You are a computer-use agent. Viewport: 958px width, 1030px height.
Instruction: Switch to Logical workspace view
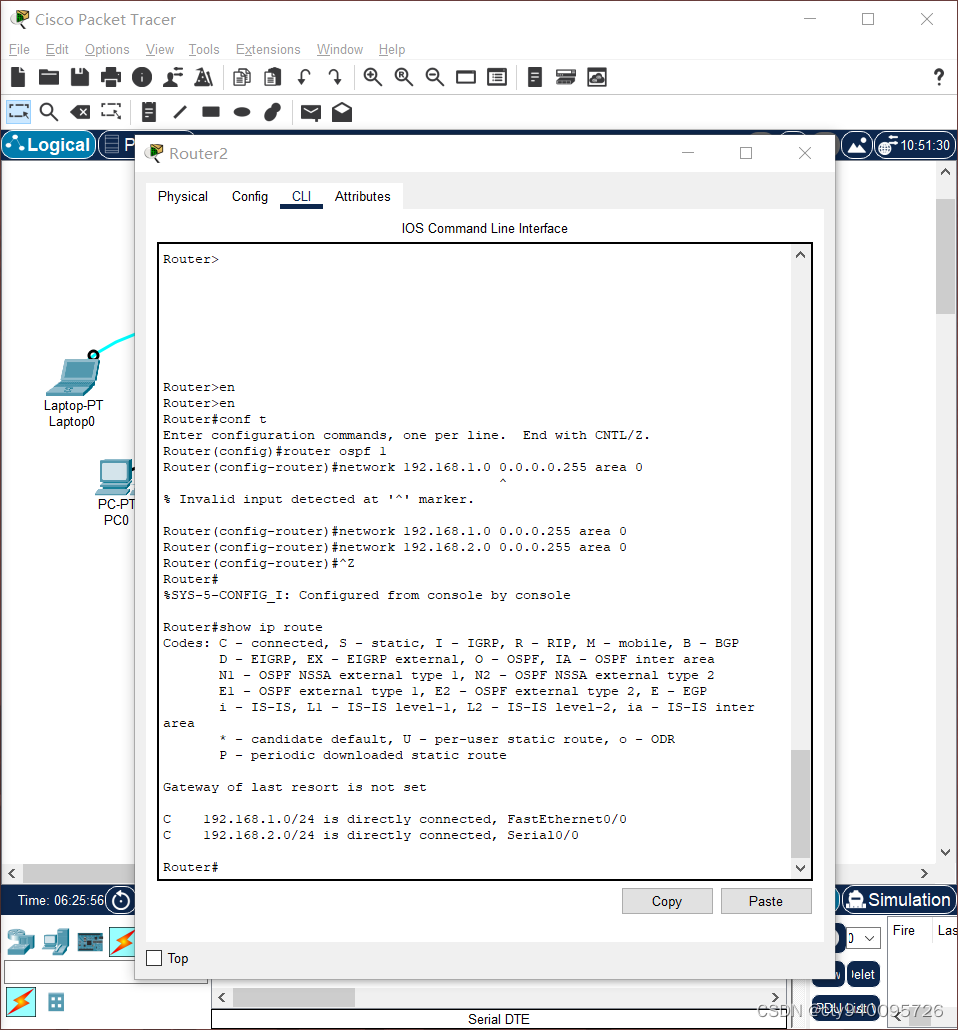click(x=49, y=145)
